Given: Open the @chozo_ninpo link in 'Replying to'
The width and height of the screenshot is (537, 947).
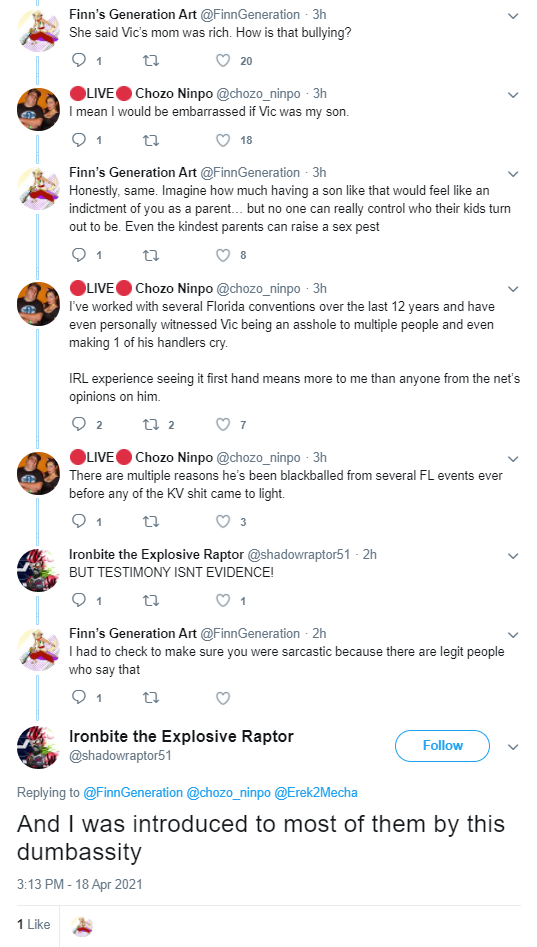Looking at the screenshot, I should click(x=228, y=792).
